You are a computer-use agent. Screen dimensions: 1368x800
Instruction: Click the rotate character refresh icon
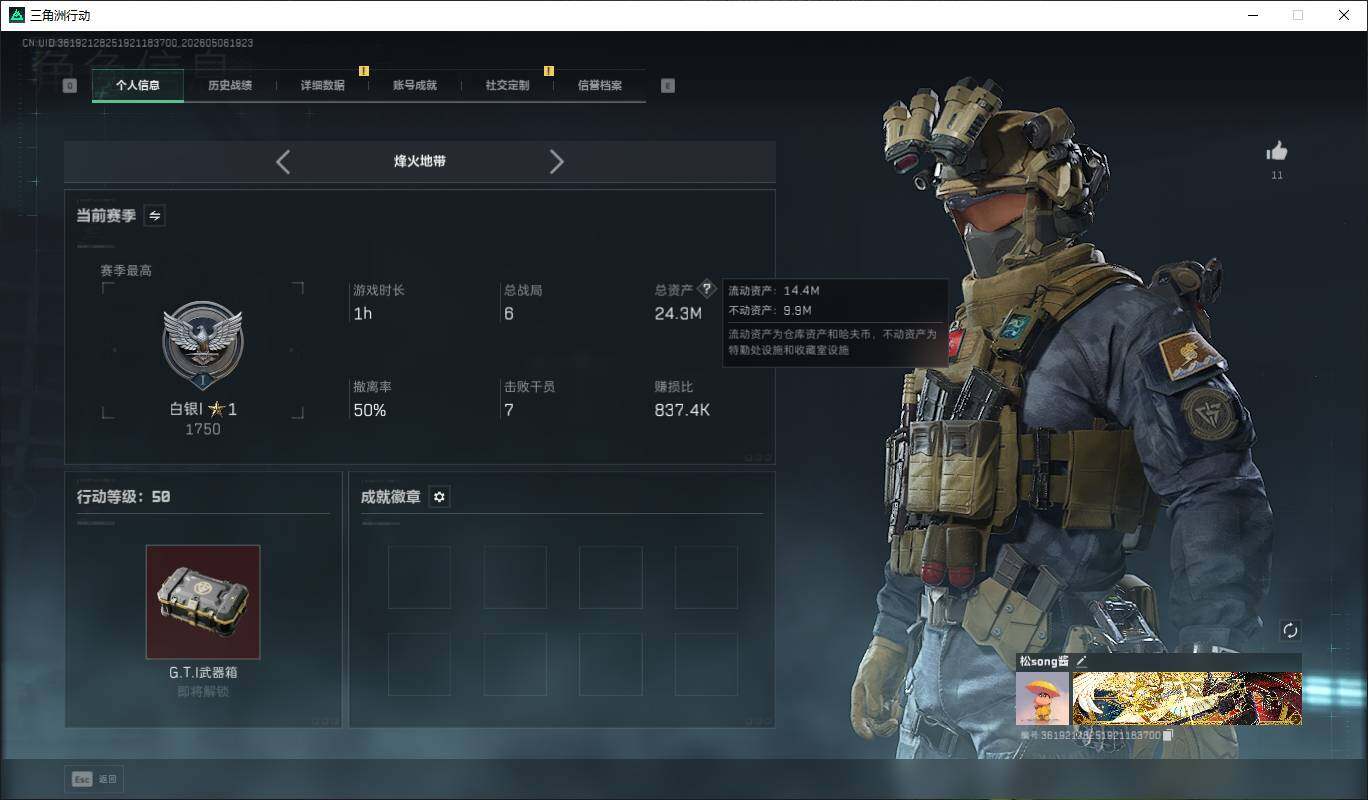tap(1290, 630)
